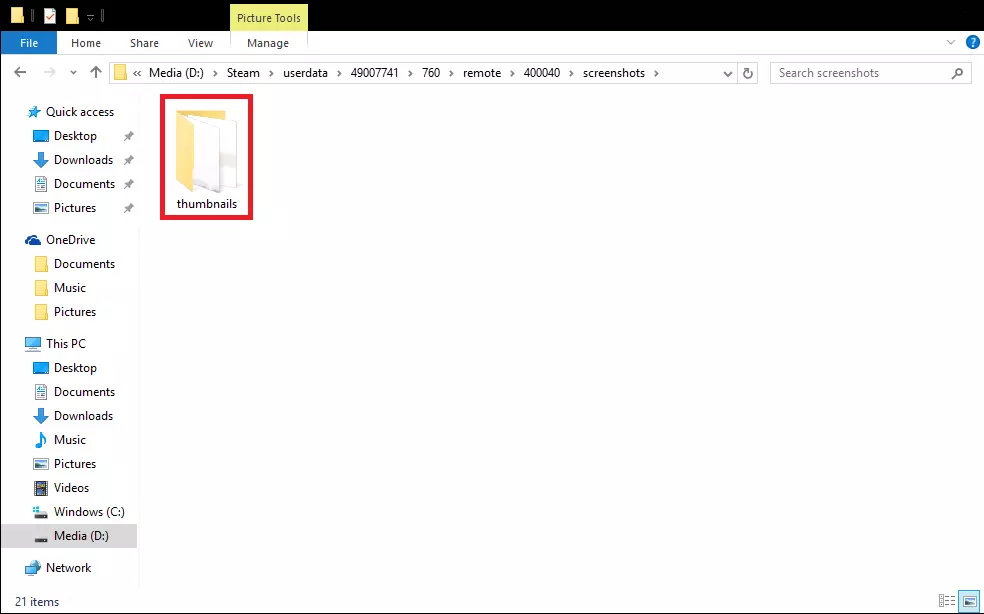Open the Manage tab under Picture Tools

268,43
